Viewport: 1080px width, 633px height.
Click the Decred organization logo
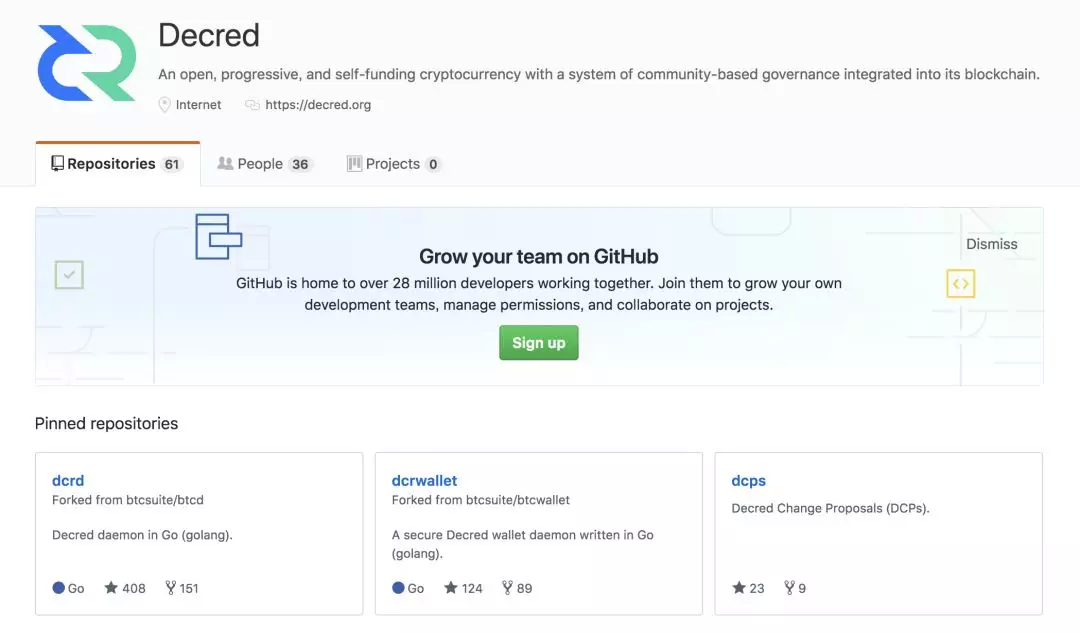87,63
